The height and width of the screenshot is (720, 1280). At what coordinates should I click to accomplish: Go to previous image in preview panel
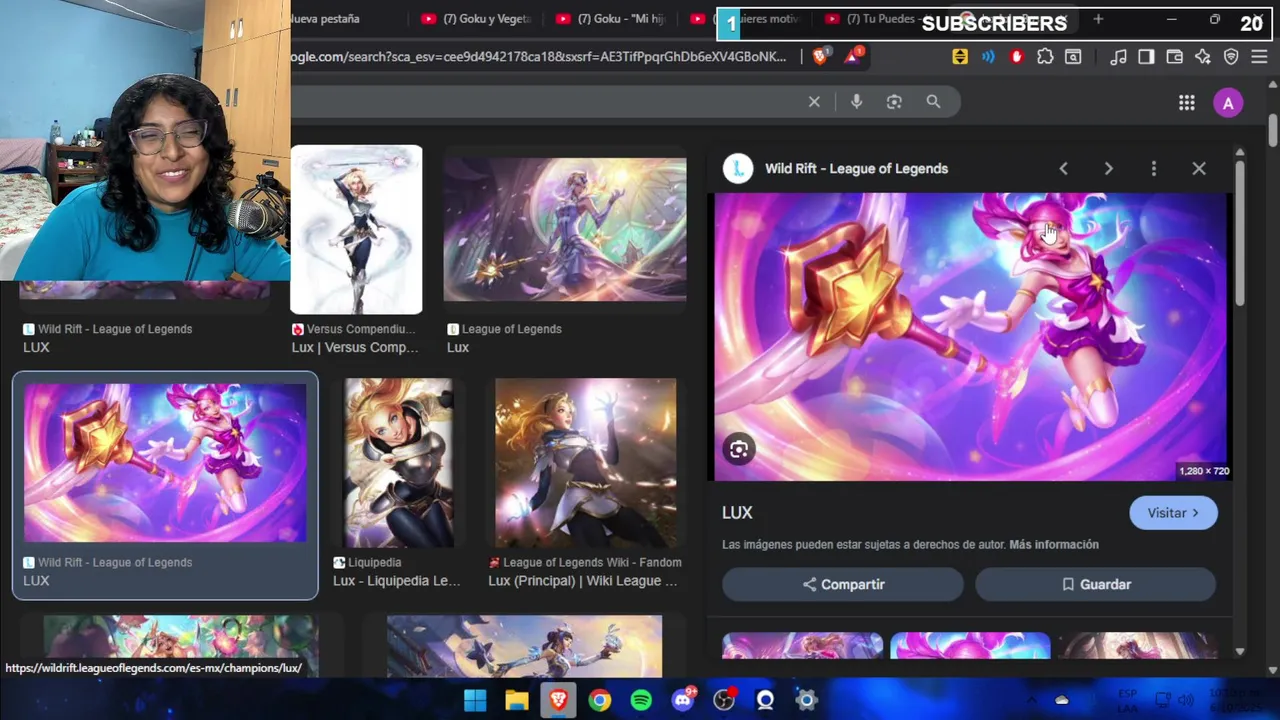coord(1063,169)
